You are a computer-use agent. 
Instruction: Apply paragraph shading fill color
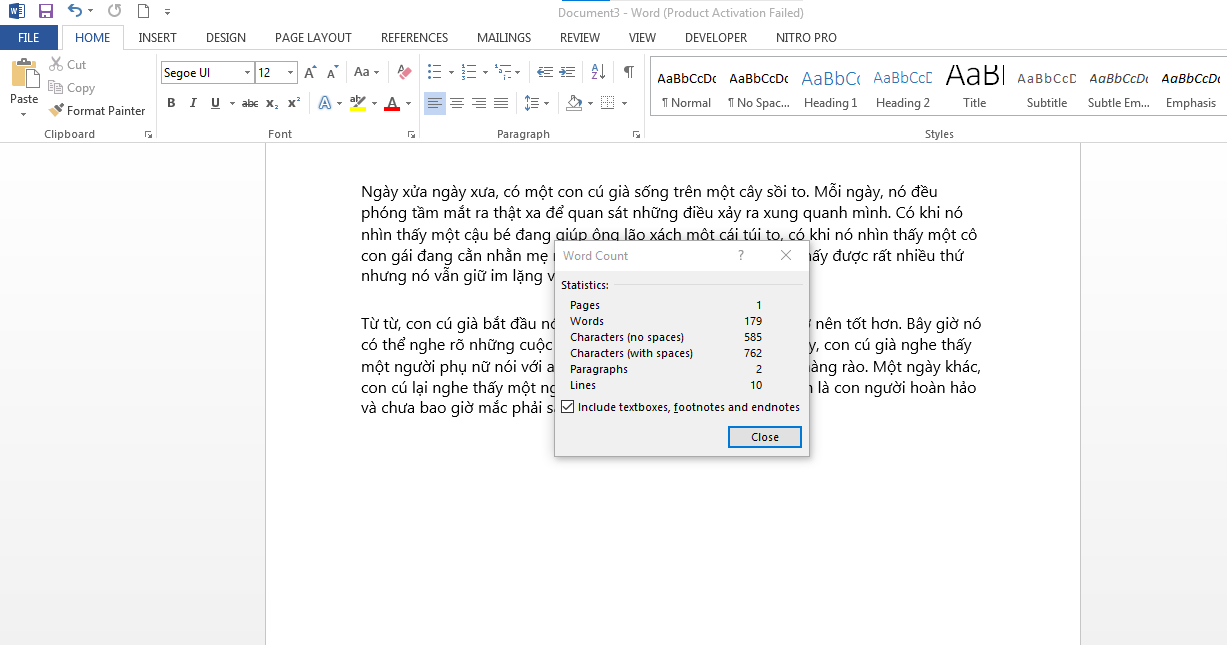click(574, 103)
